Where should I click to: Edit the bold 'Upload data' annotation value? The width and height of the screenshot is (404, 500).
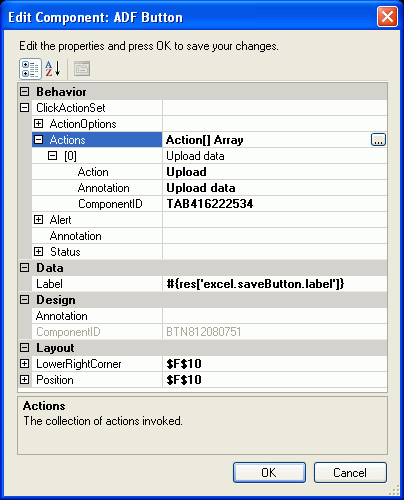point(275,188)
